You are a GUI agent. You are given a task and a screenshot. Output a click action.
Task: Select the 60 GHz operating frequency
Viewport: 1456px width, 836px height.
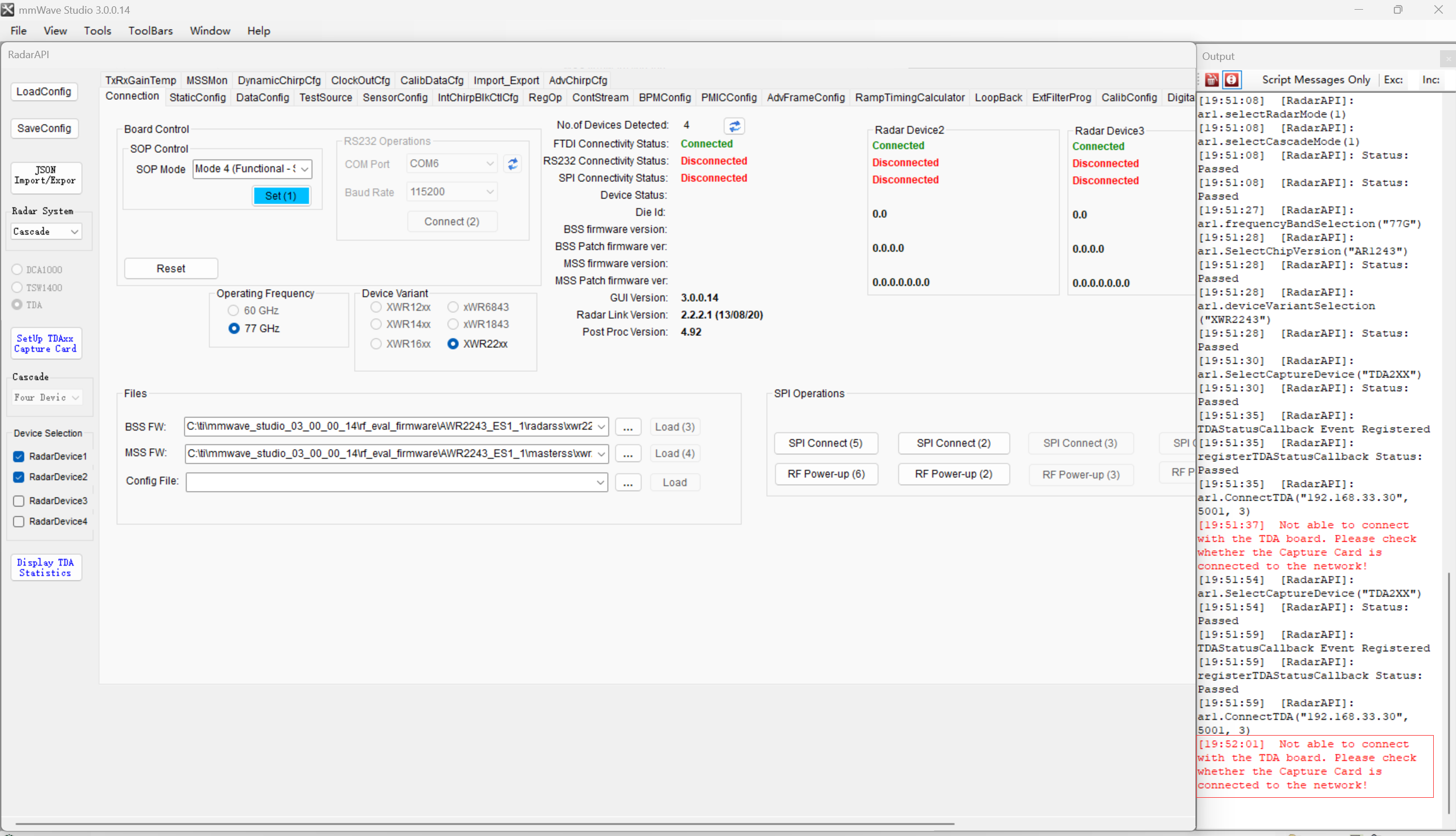click(234, 311)
